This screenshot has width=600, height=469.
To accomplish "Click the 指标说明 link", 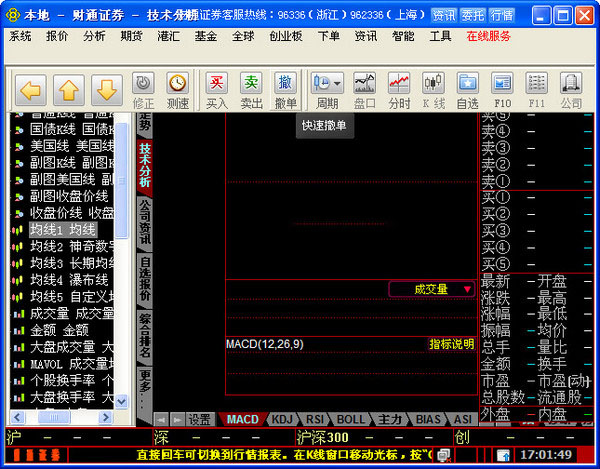I will (x=452, y=344).
